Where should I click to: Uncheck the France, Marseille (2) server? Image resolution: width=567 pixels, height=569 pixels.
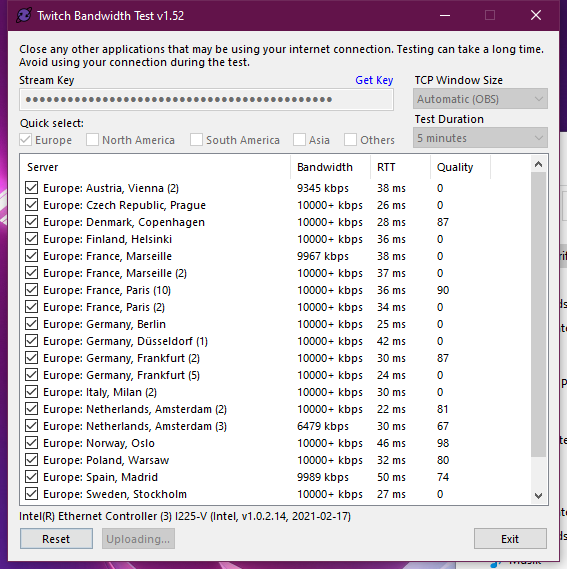[x=32, y=273]
